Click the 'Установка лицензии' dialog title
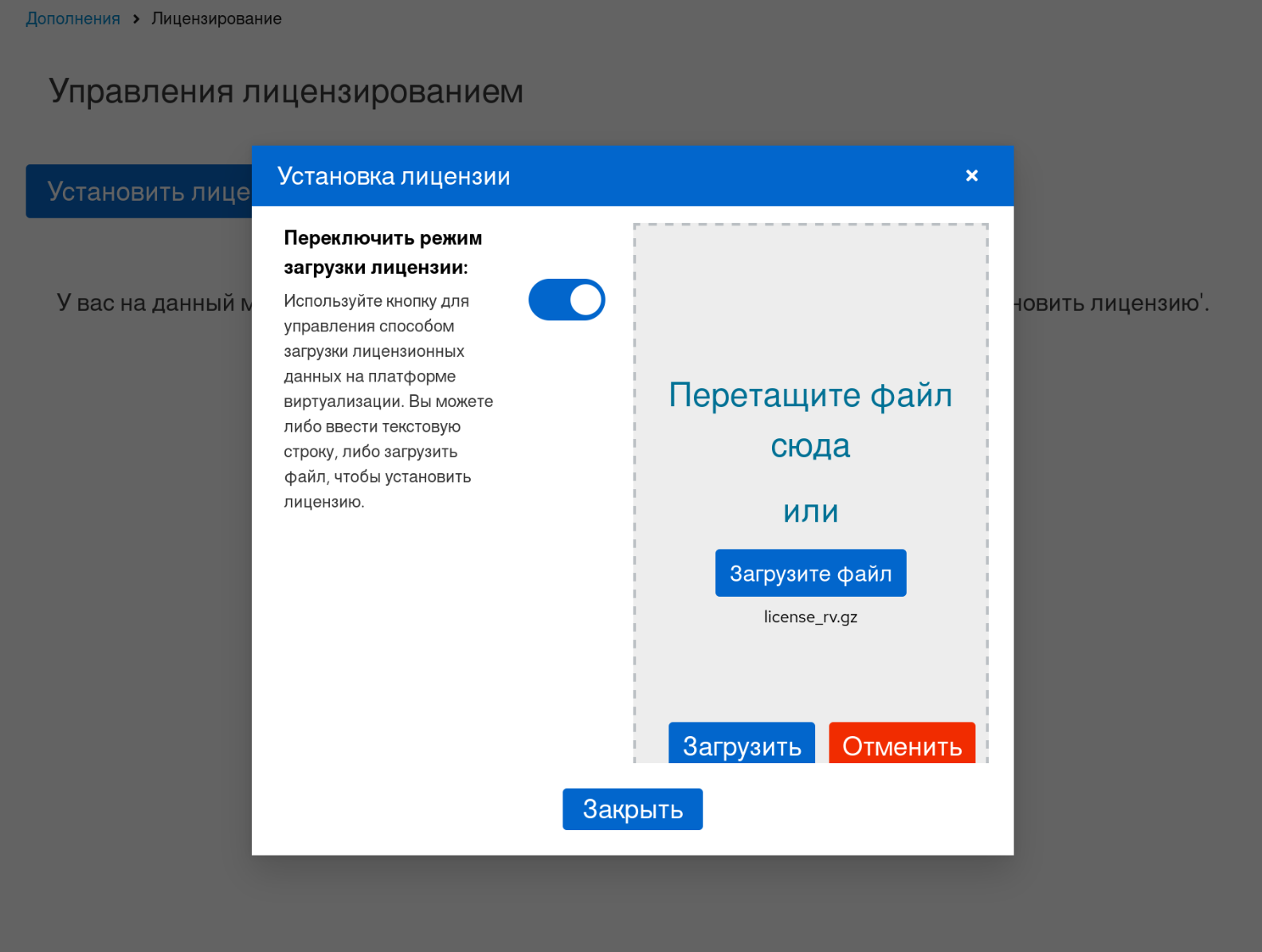The height and width of the screenshot is (952, 1262). [394, 176]
